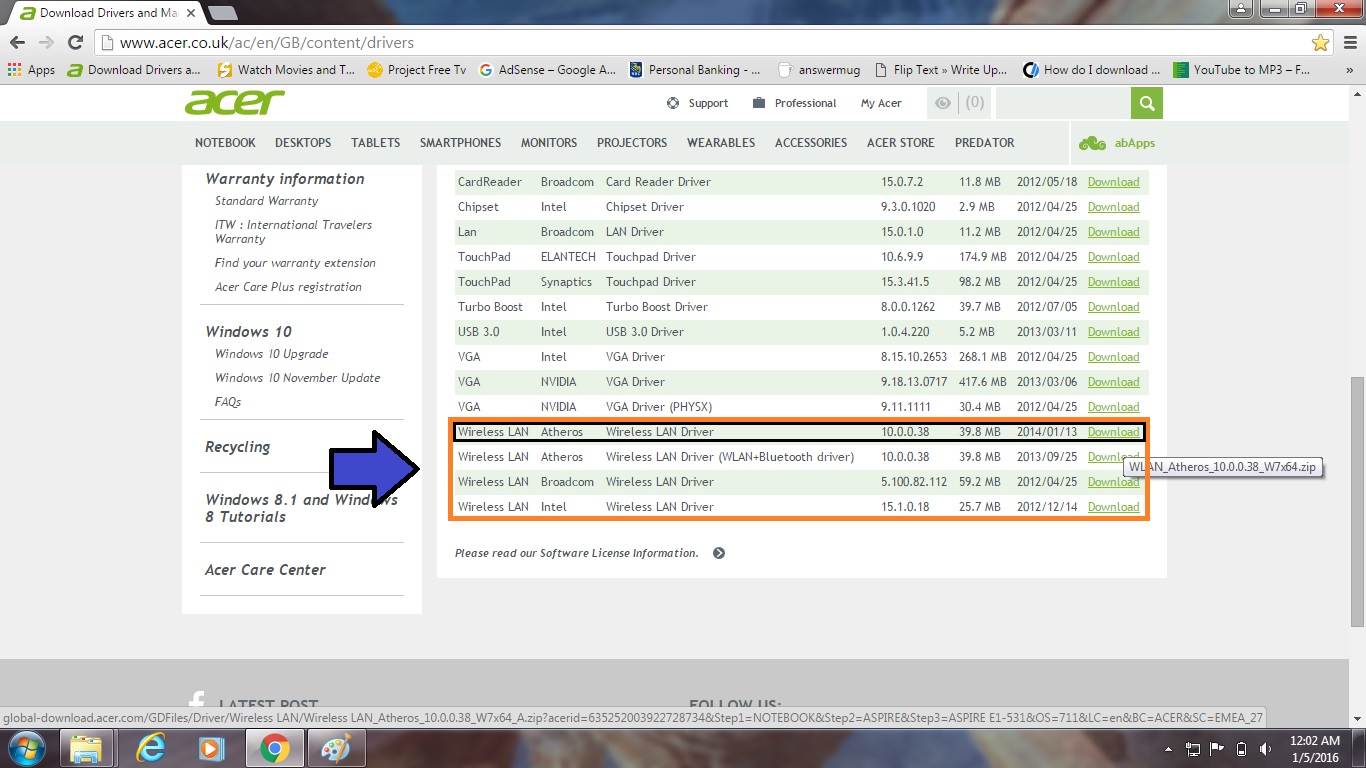Open Windows 10 Upgrade link
Viewport: 1366px width, 768px height.
tap(271, 354)
